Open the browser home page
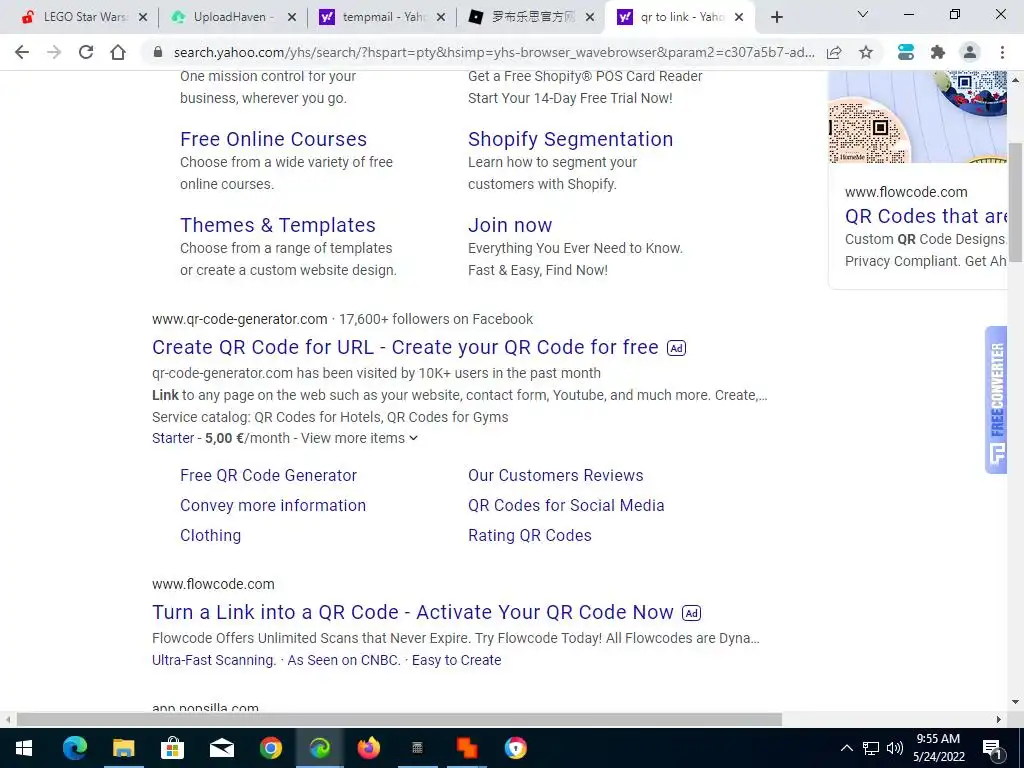Screen dimensions: 1024x768 point(118,52)
